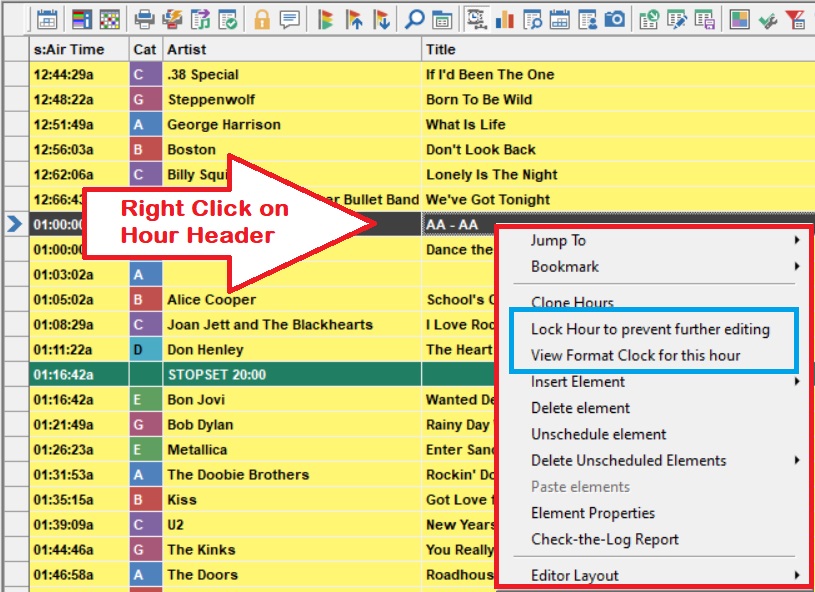Select Check-the-Log Report menu entry

(x=604, y=540)
